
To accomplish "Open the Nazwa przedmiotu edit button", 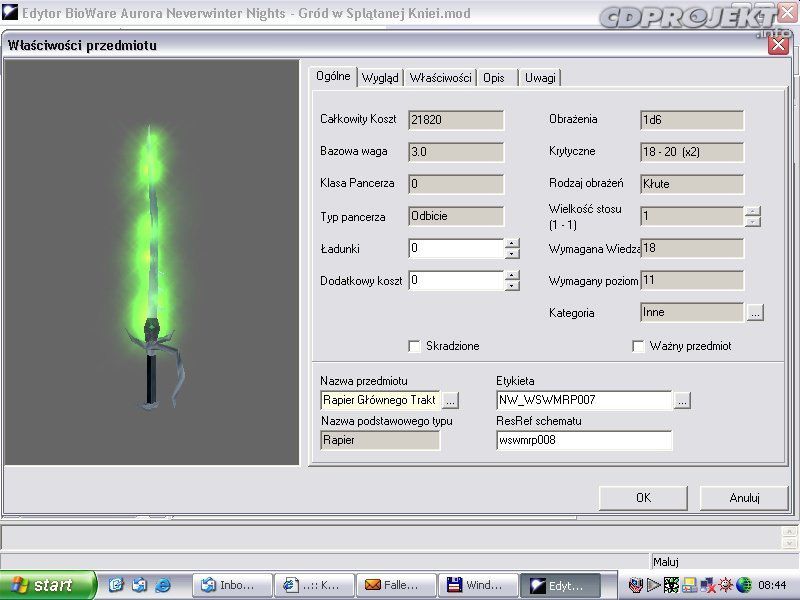I will click(449, 401).
